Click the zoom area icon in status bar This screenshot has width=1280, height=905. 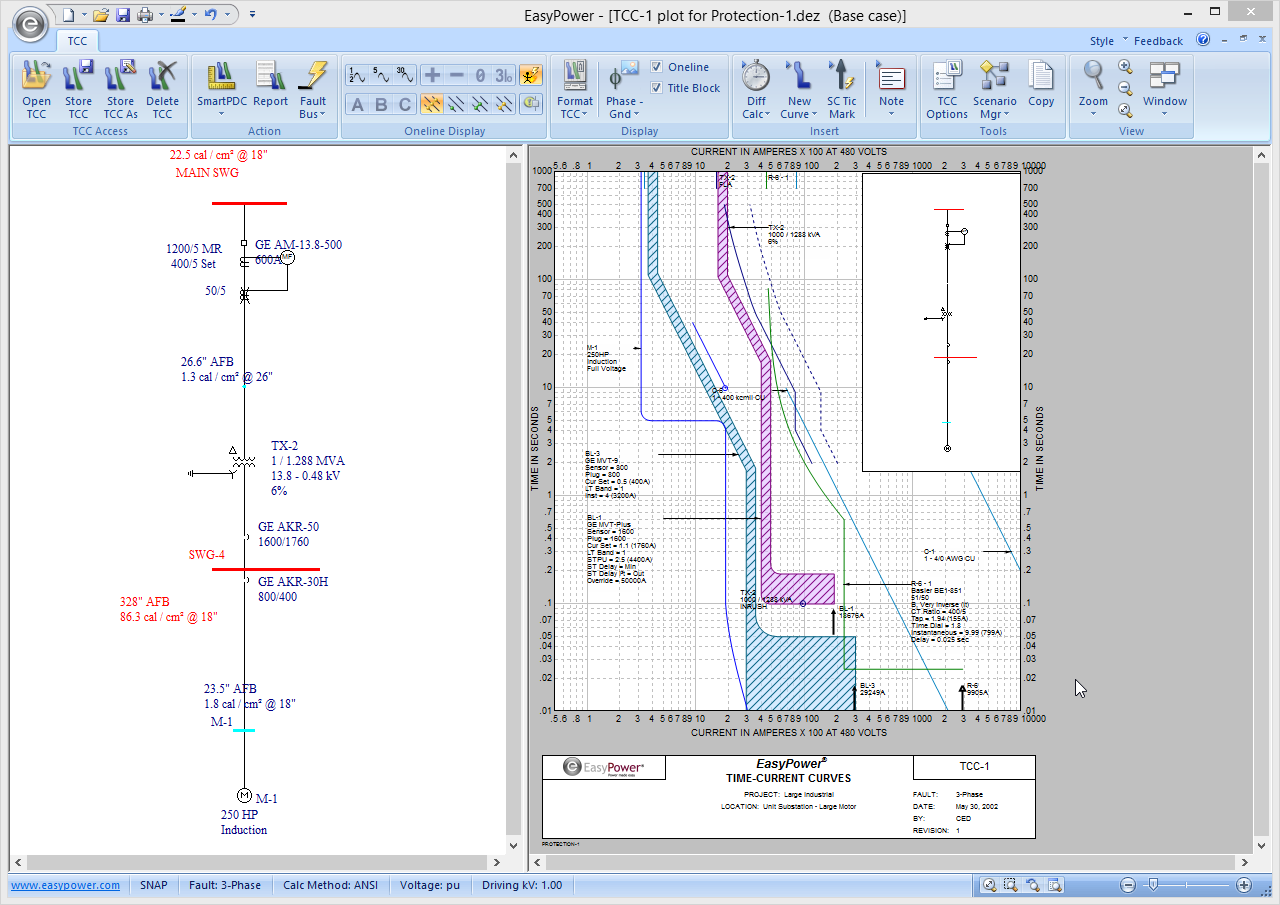click(x=1010, y=885)
